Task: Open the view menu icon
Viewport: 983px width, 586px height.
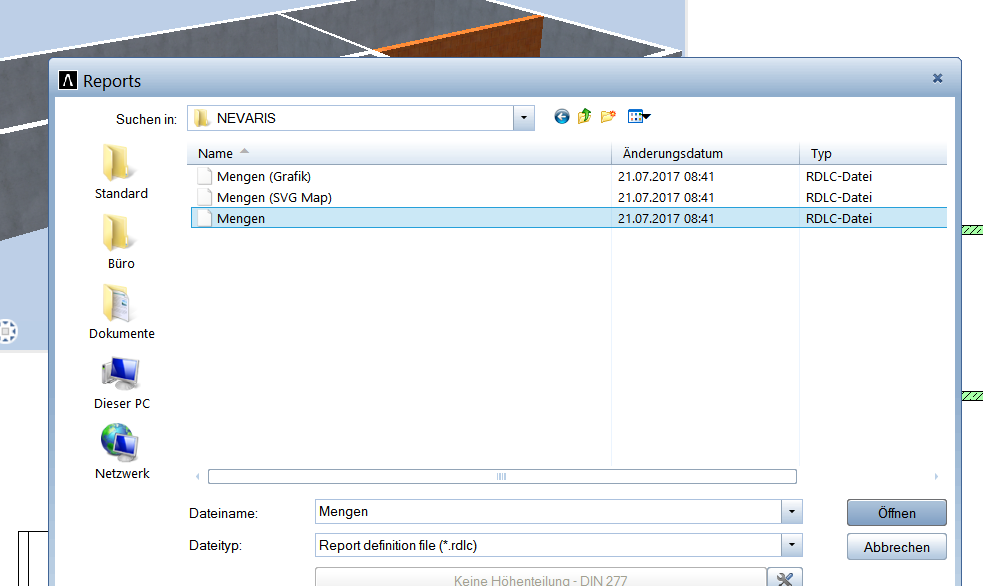Action: tap(638, 117)
